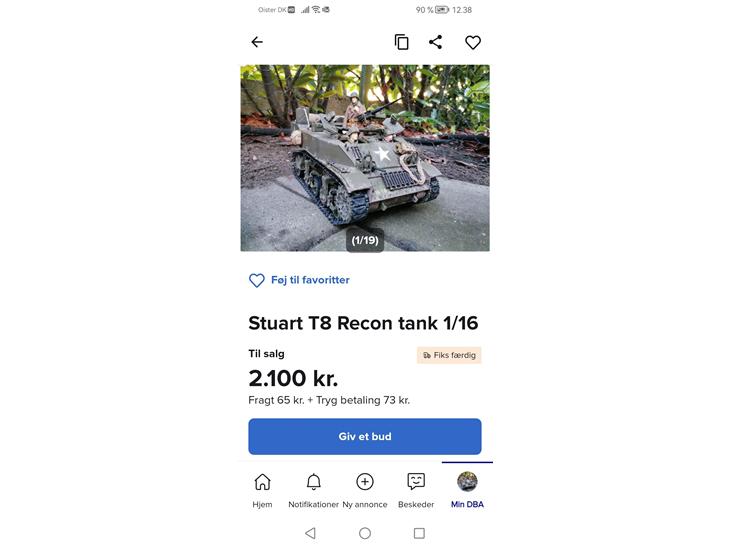
Task: Open the share icon
Action: [435, 42]
